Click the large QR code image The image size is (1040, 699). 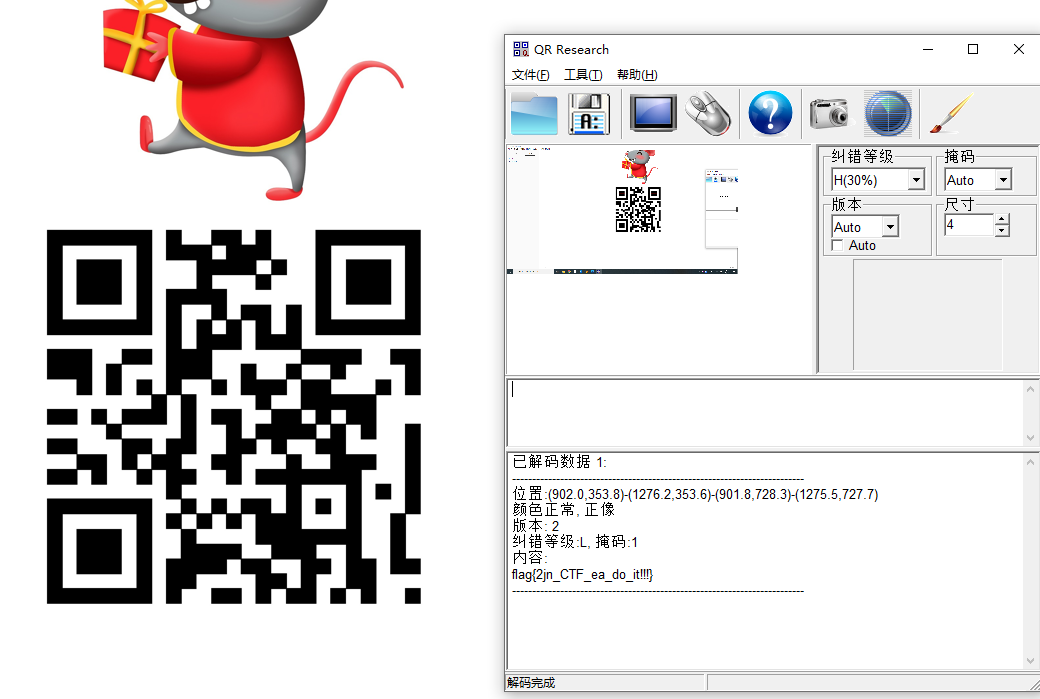coord(233,416)
